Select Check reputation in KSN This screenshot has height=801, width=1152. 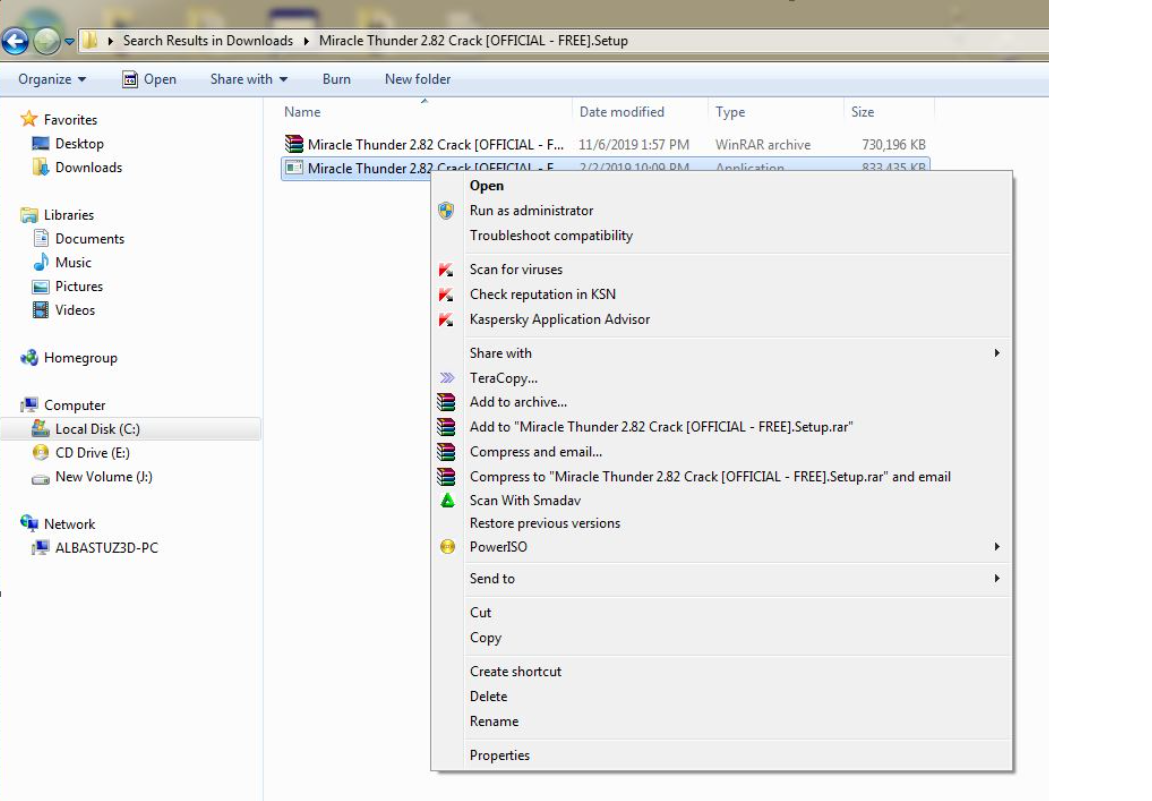(543, 294)
